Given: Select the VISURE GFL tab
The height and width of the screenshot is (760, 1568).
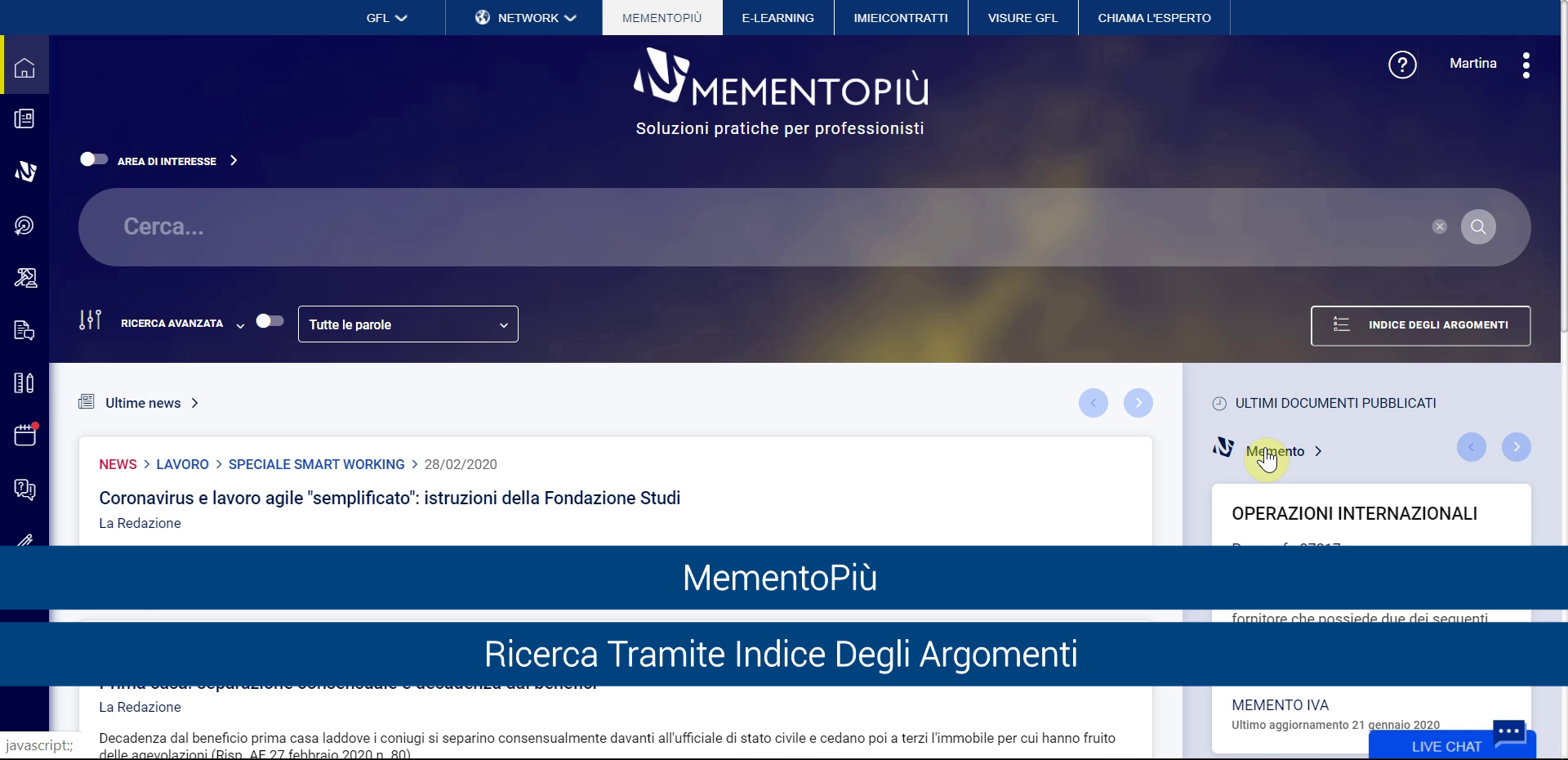Looking at the screenshot, I should coord(1022,17).
